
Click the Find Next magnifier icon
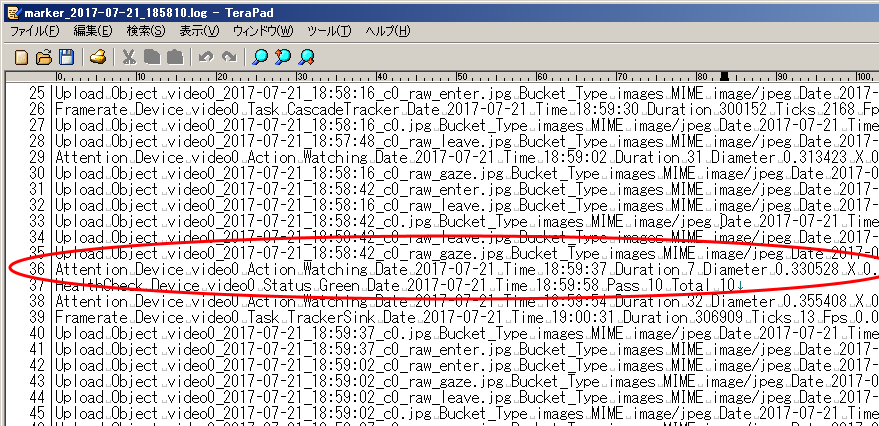point(306,57)
